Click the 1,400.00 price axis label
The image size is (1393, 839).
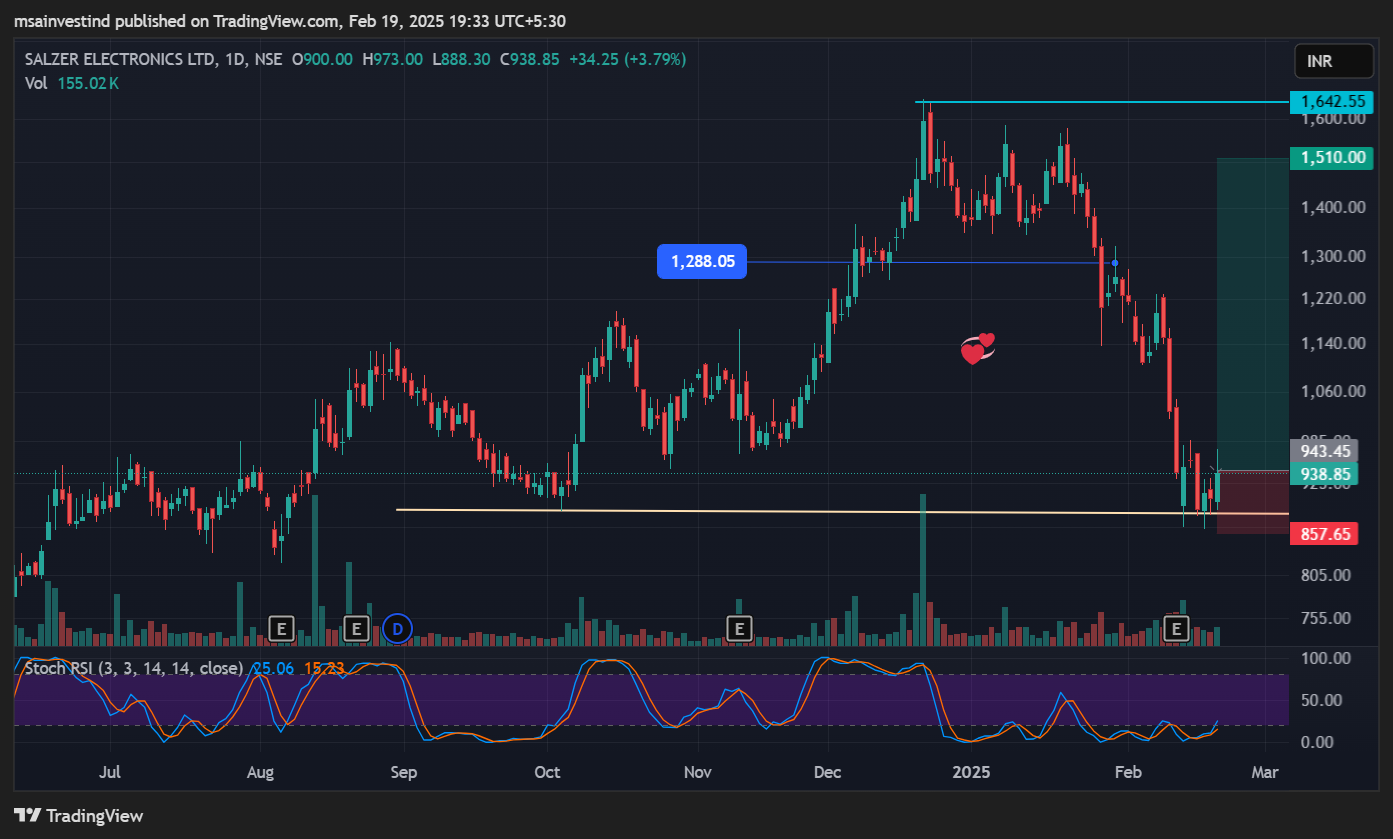[1334, 207]
